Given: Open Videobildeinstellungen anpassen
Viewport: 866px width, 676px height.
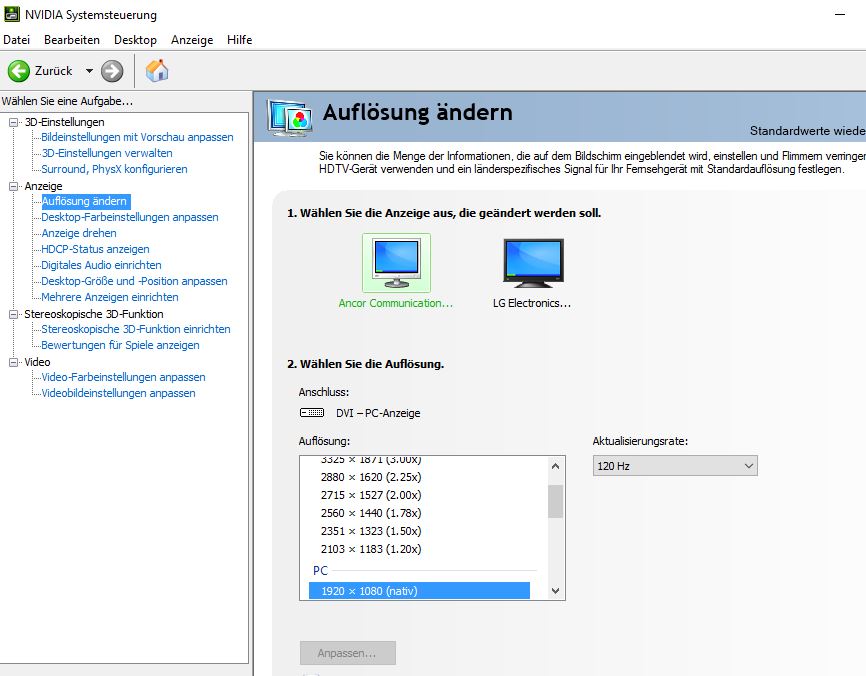Looking at the screenshot, I should (119, 393).
